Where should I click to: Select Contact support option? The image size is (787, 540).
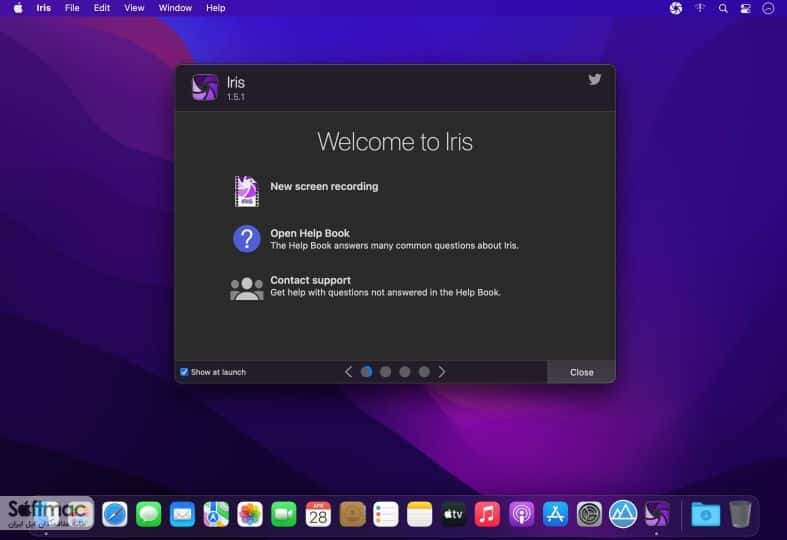click(310, 280)
